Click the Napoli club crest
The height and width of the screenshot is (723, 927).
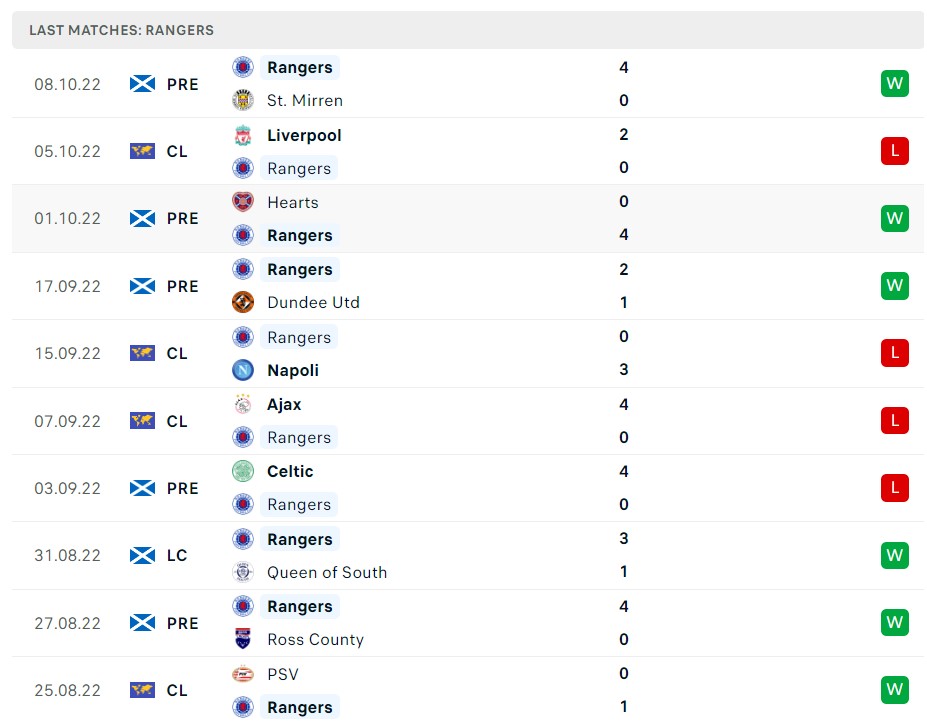(x=243, y=370)
